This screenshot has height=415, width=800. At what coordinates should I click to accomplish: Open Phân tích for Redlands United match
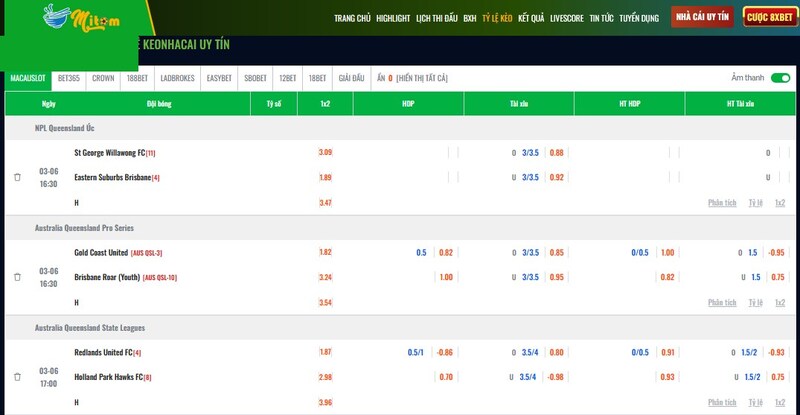point(722,402)
